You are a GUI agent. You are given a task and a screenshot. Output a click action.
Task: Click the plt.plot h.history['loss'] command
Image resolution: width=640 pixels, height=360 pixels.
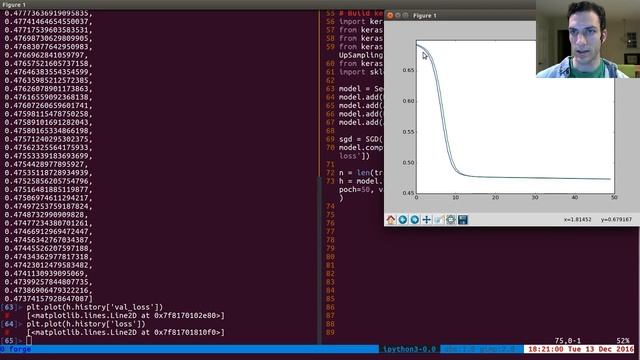coord(86,324)
